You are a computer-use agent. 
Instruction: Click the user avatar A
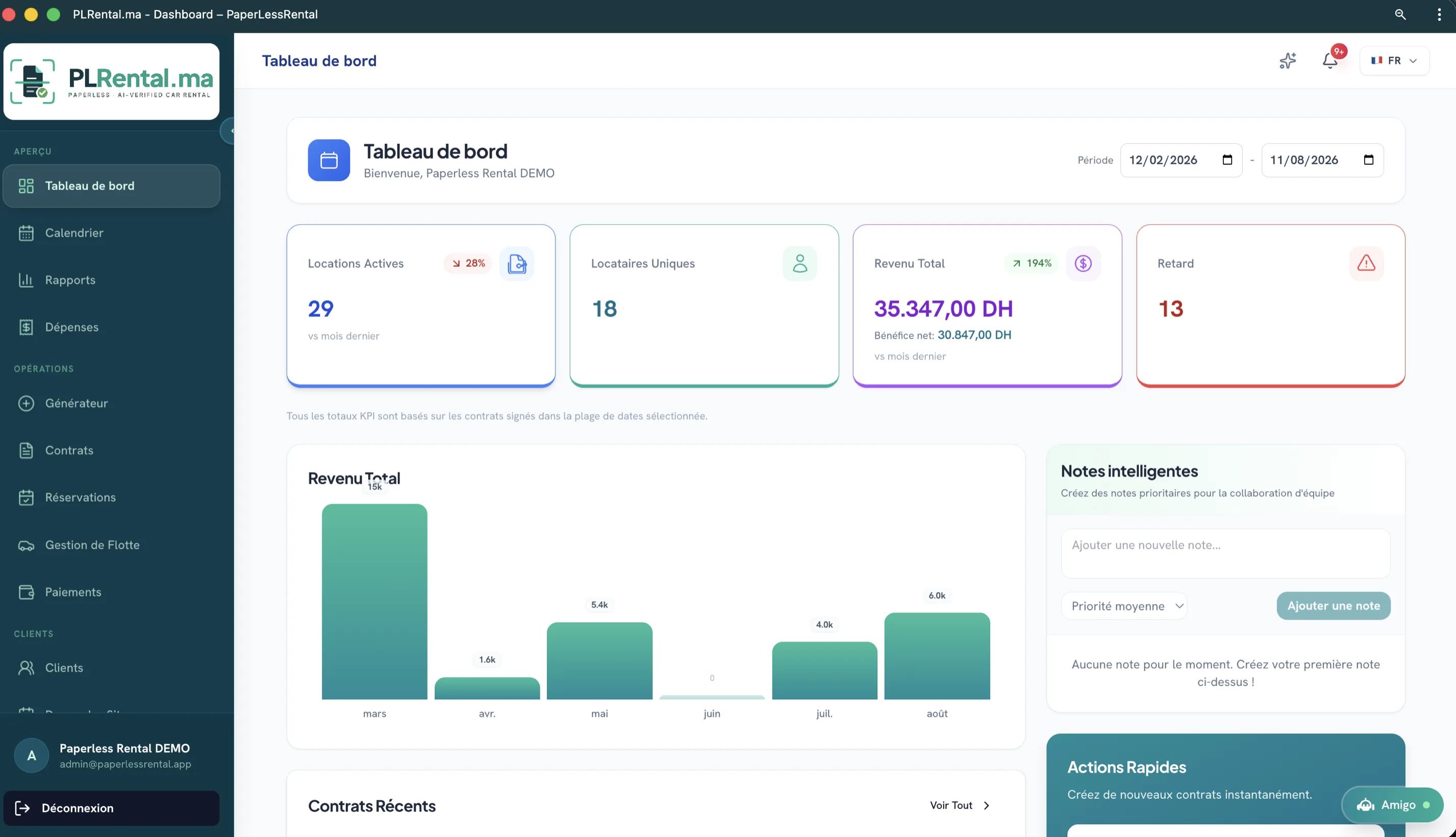(x=32, y=755)
